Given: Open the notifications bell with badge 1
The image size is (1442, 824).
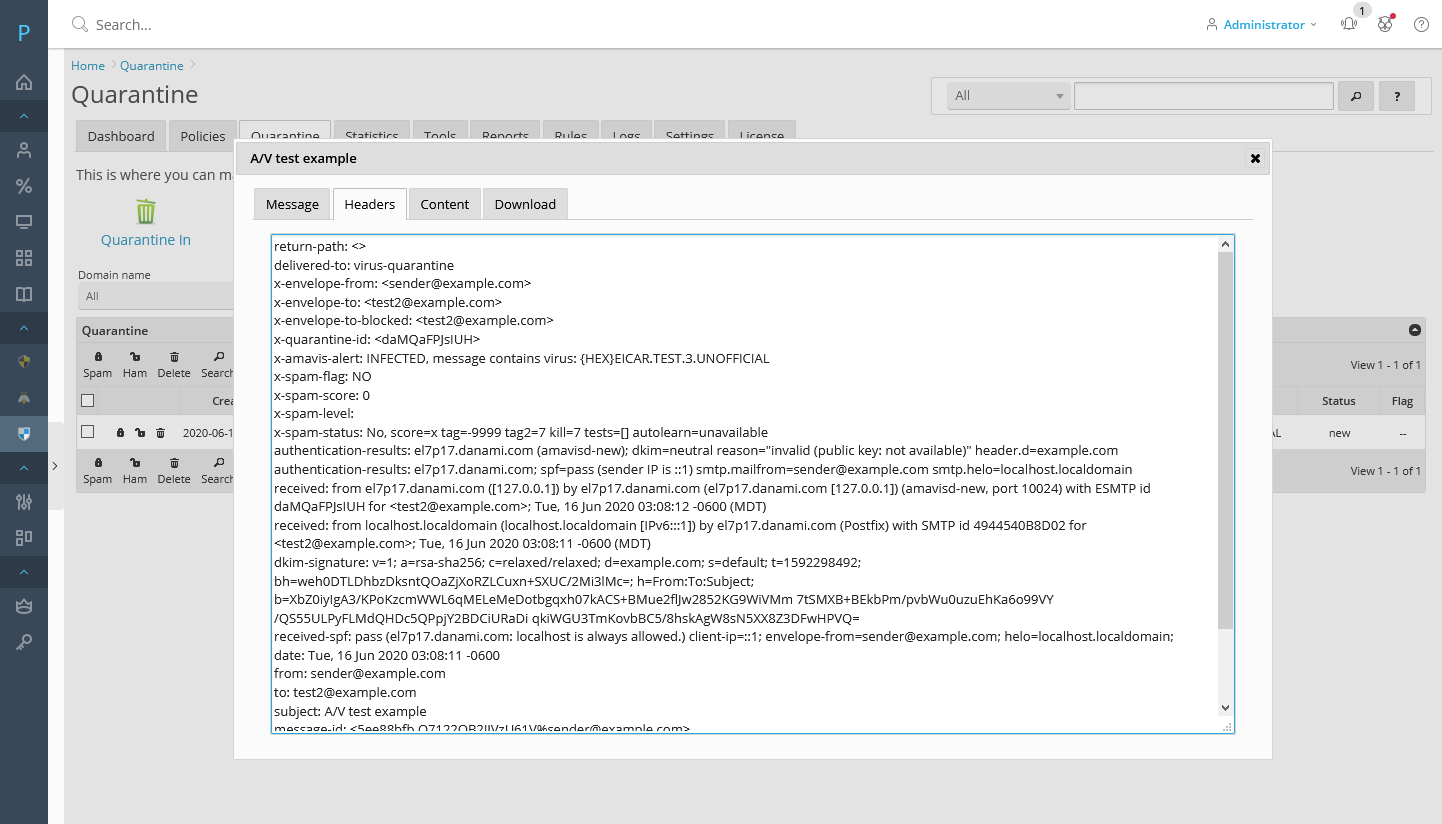Looking at the screenshot, I should 1349,24.
